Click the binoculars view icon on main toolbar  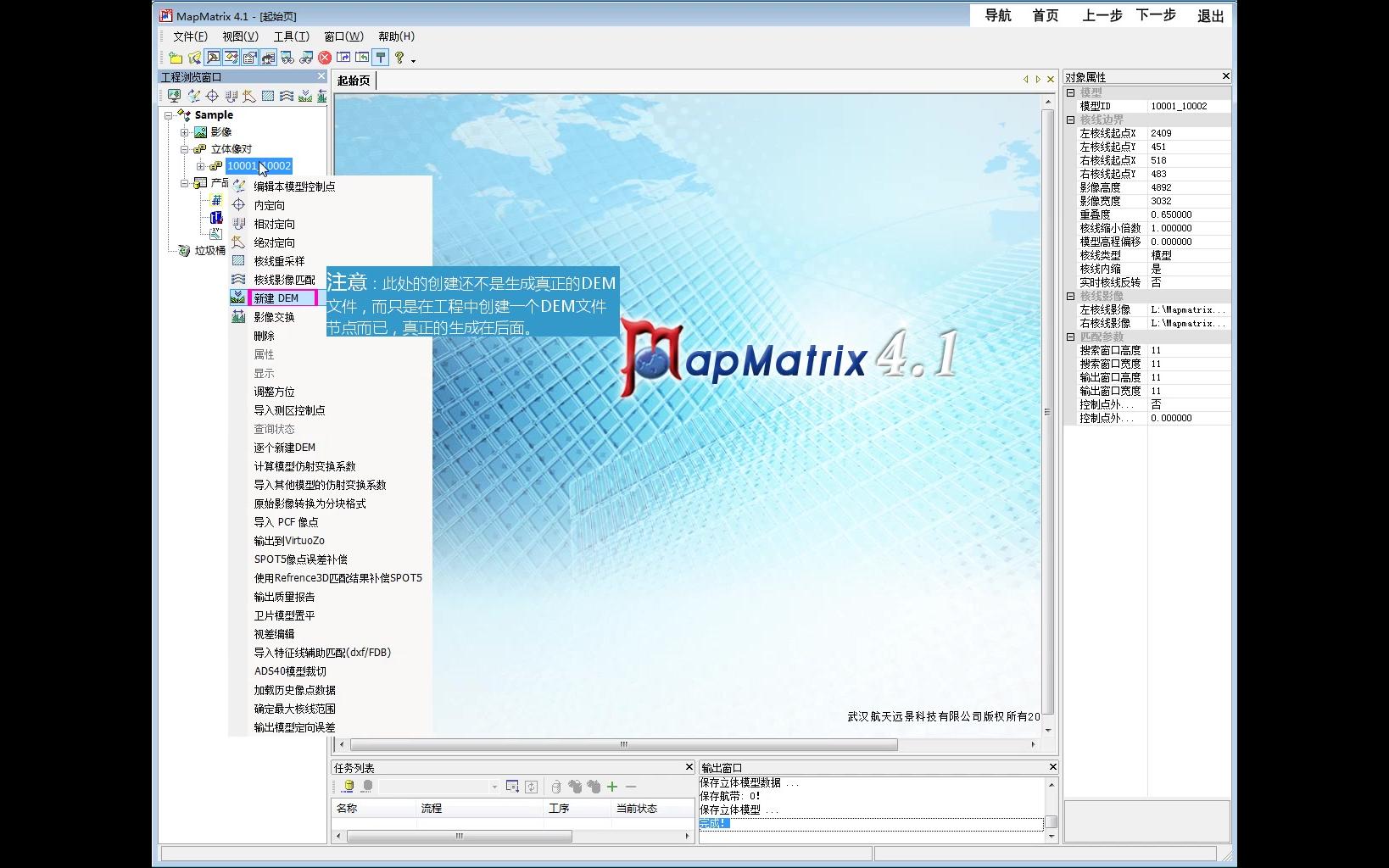[x=287, y=57]
